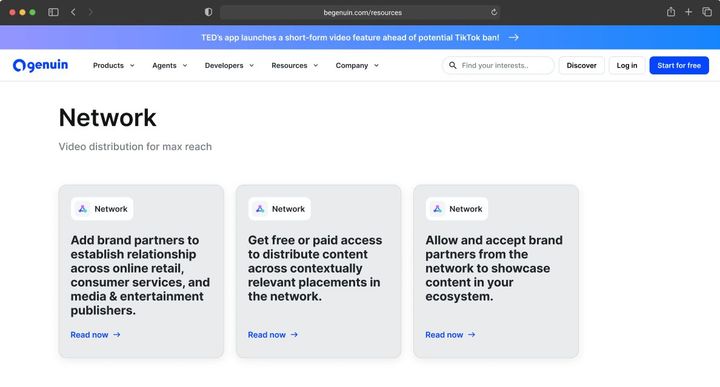Open the Agents menu
Screen dimensions: 720x387
tap(169, 66)
